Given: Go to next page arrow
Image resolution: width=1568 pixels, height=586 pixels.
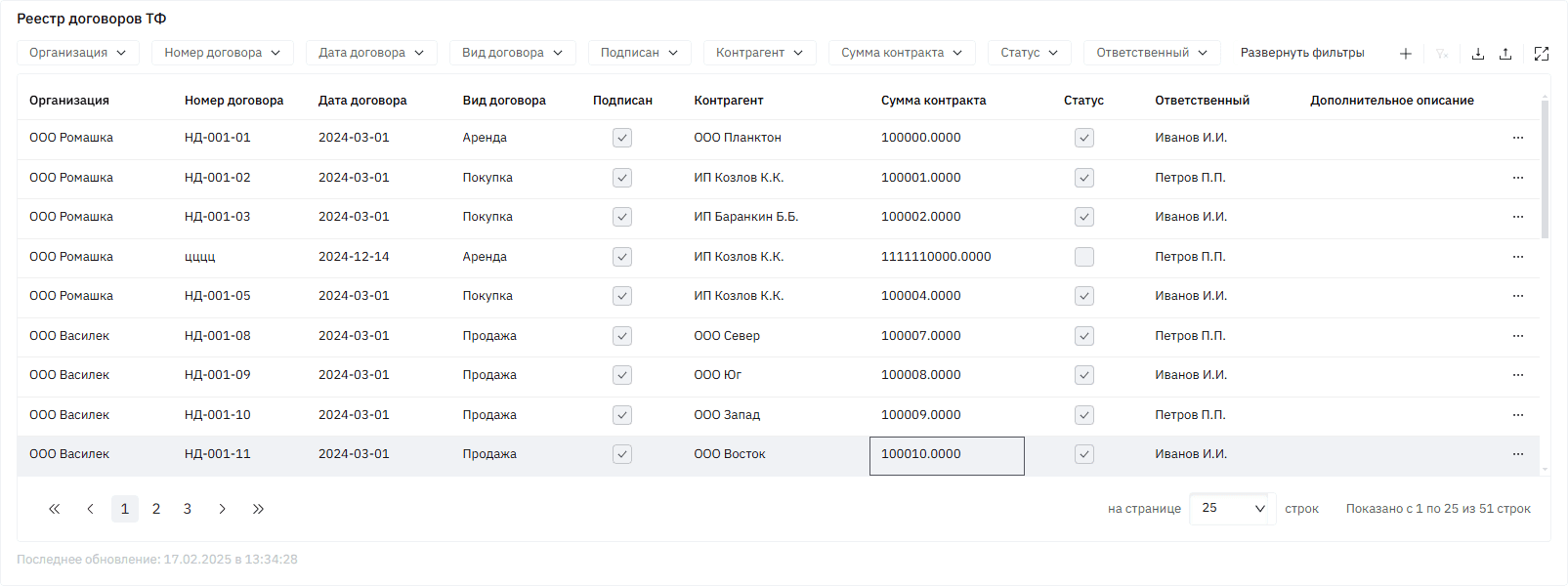Looking at the screenshot, I should [223, 509].
